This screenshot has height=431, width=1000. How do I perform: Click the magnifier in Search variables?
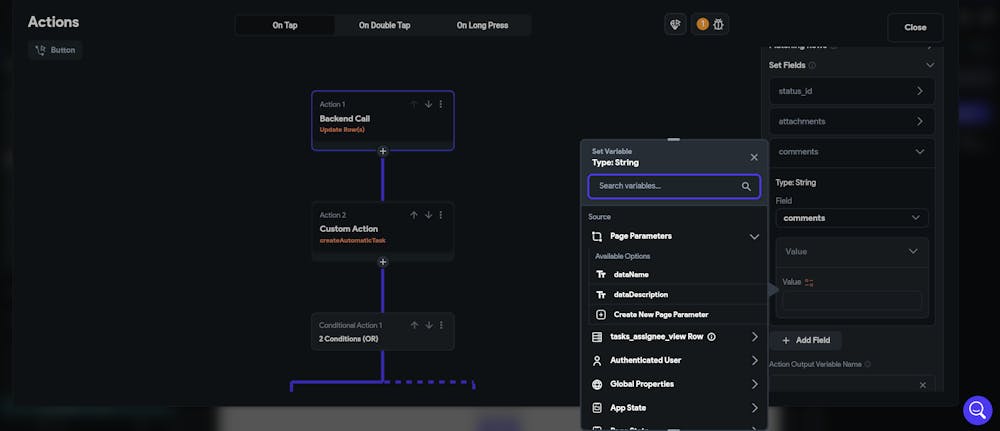[x=746, y=187]
